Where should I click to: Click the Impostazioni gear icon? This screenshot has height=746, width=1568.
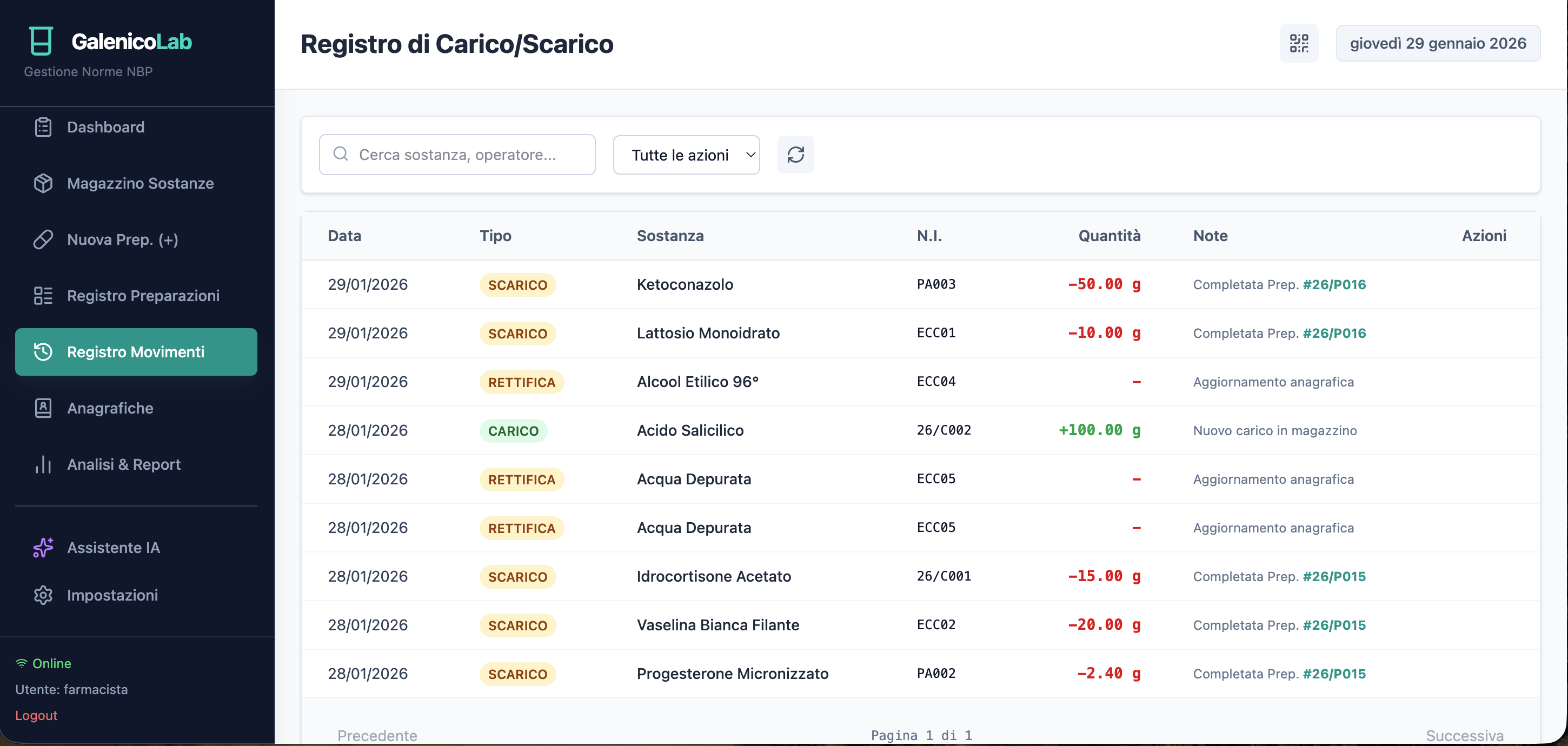pyautogui.click(x=43, y=595)
